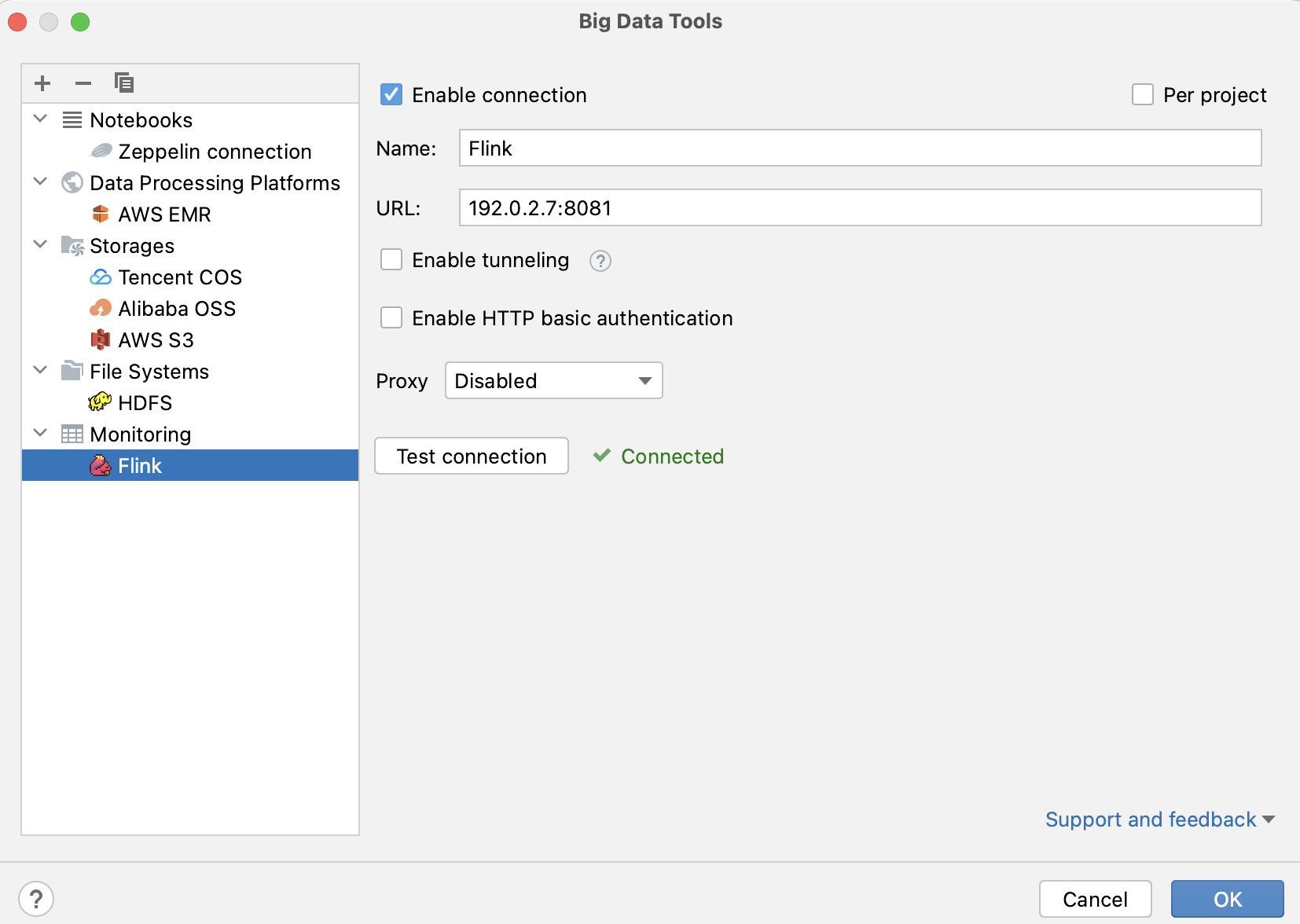Collapse the Storages section chevron
The image size is (1300, 924).
(x=40, y=244)
